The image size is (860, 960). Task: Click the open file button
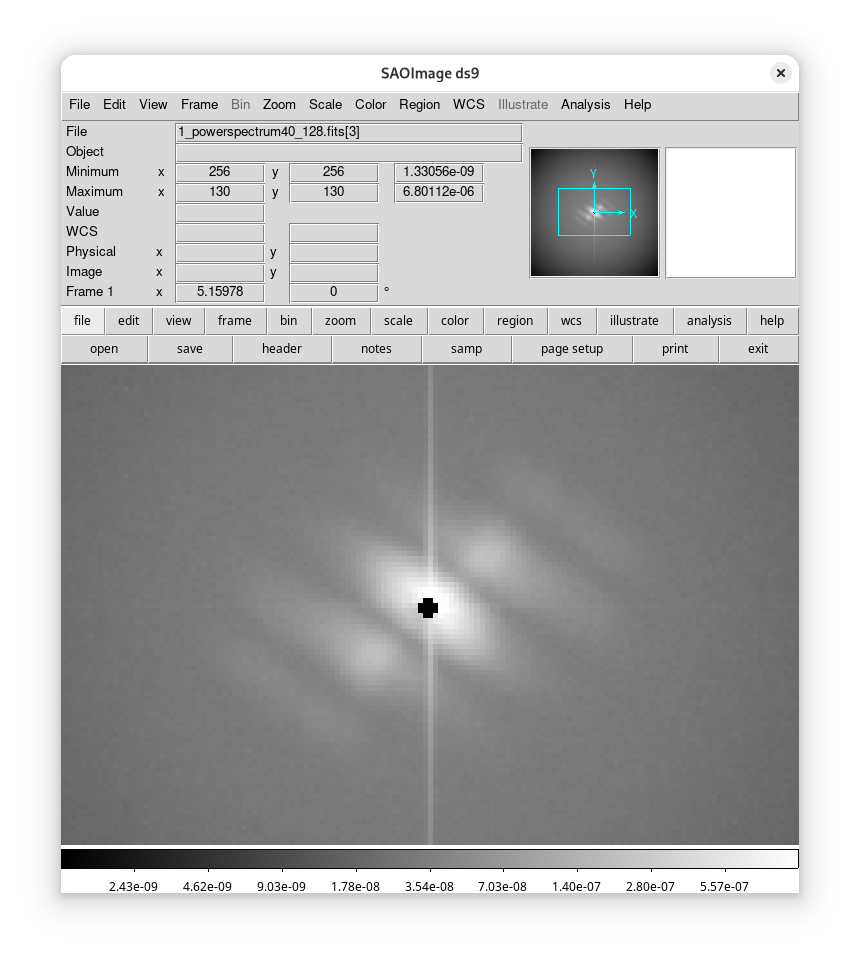pos(104,349)
